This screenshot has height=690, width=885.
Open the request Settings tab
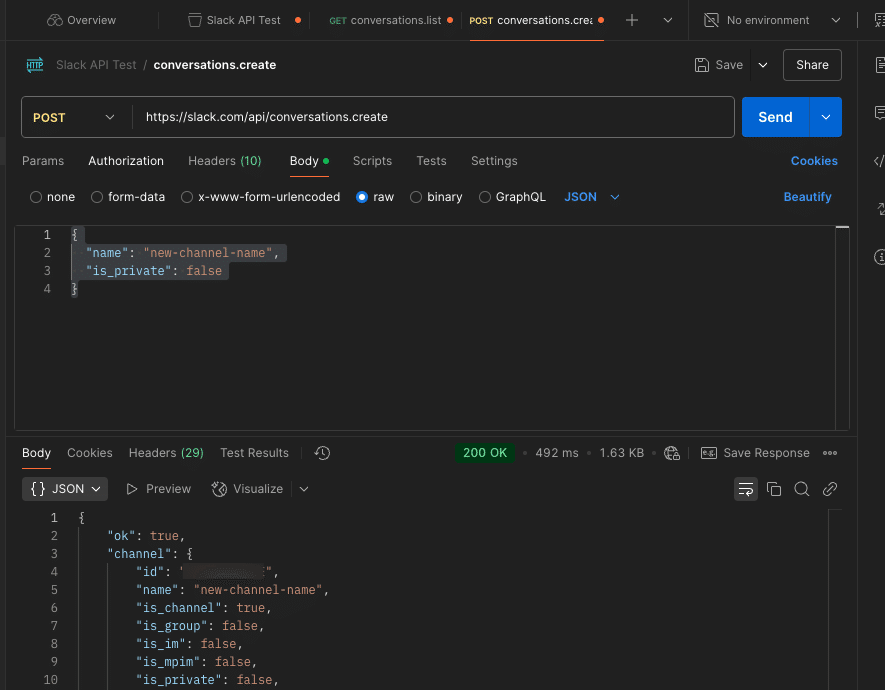tap(494, 161)
